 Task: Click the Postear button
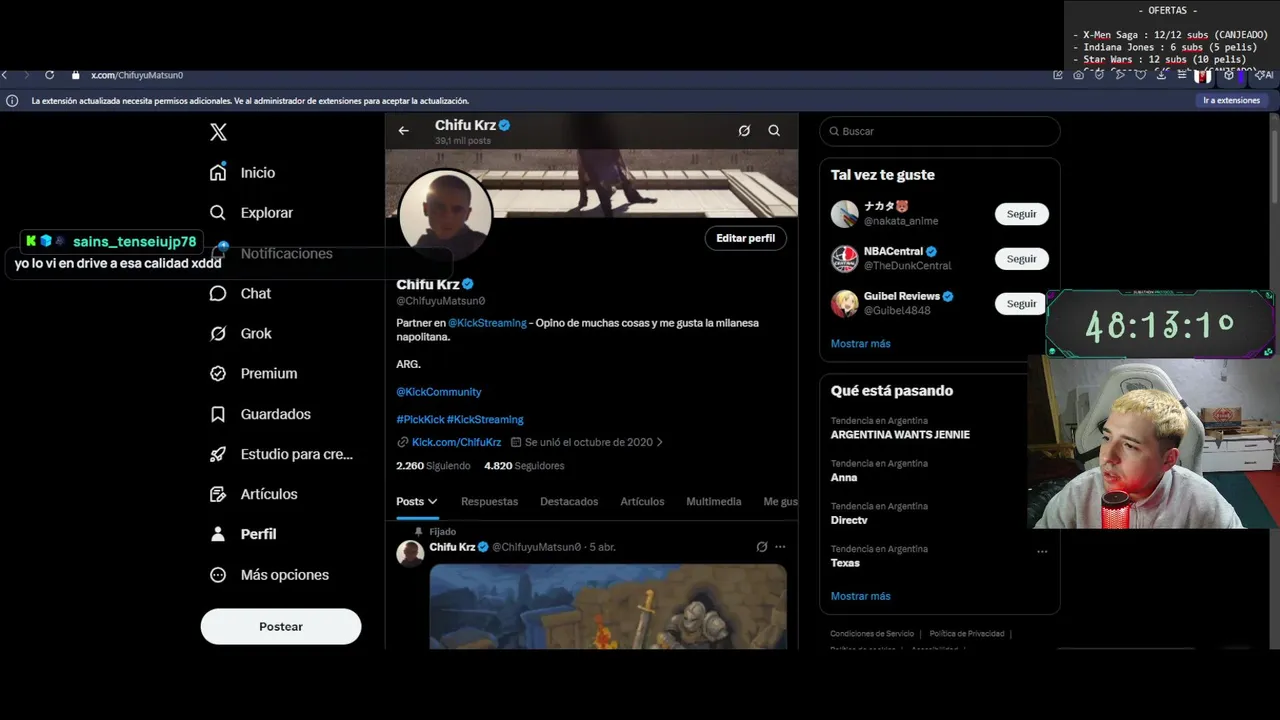point(281,626)
